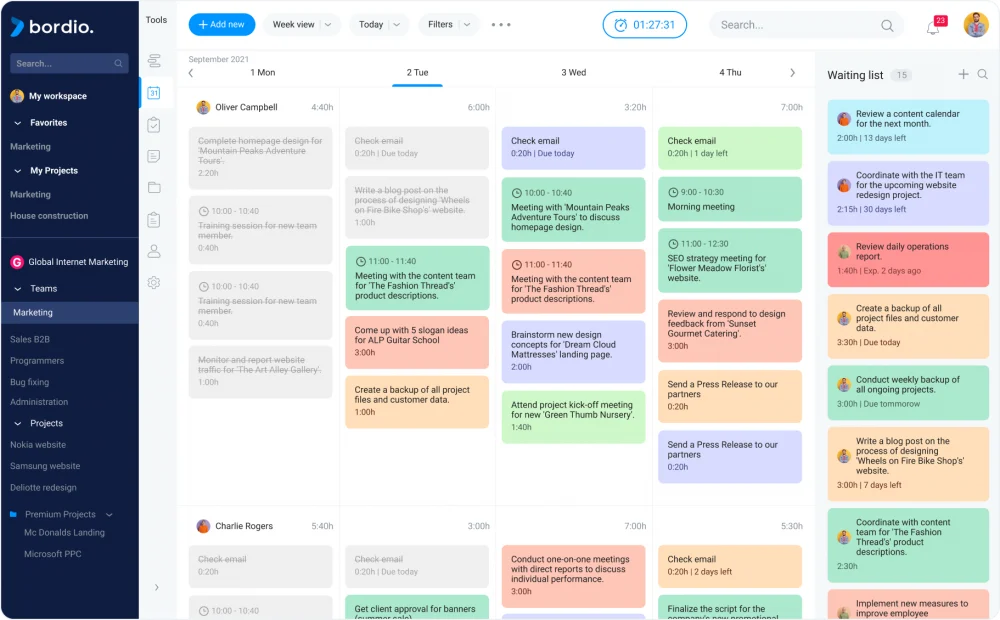This screenshot has height=620, width=1000.
Task: Open Global Internet Marketing workspace
Action: pos(70,262)
